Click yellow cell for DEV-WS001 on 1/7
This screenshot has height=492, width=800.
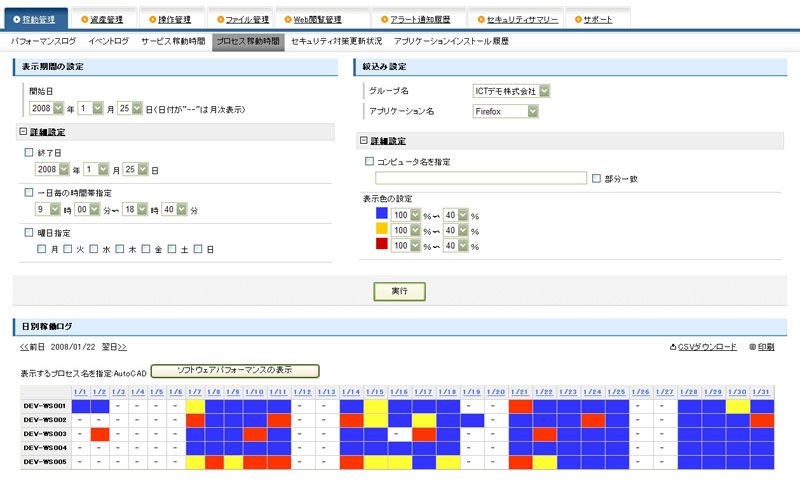pos(195,406)
